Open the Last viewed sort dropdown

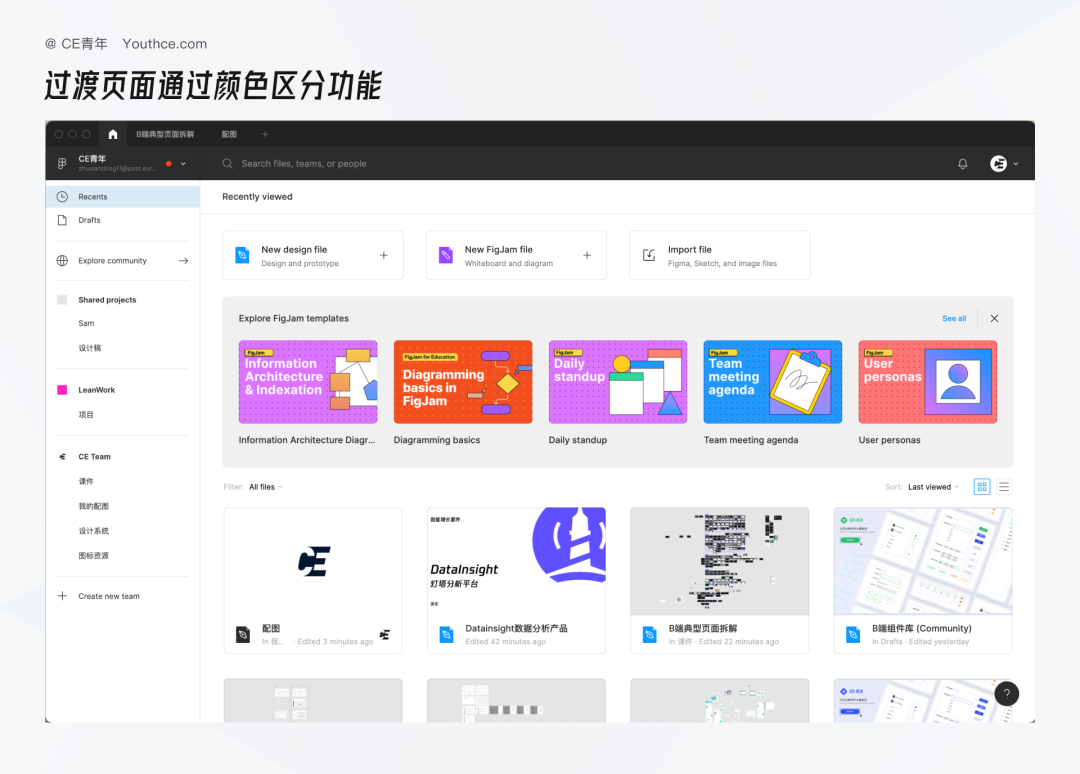click(933, 487)
